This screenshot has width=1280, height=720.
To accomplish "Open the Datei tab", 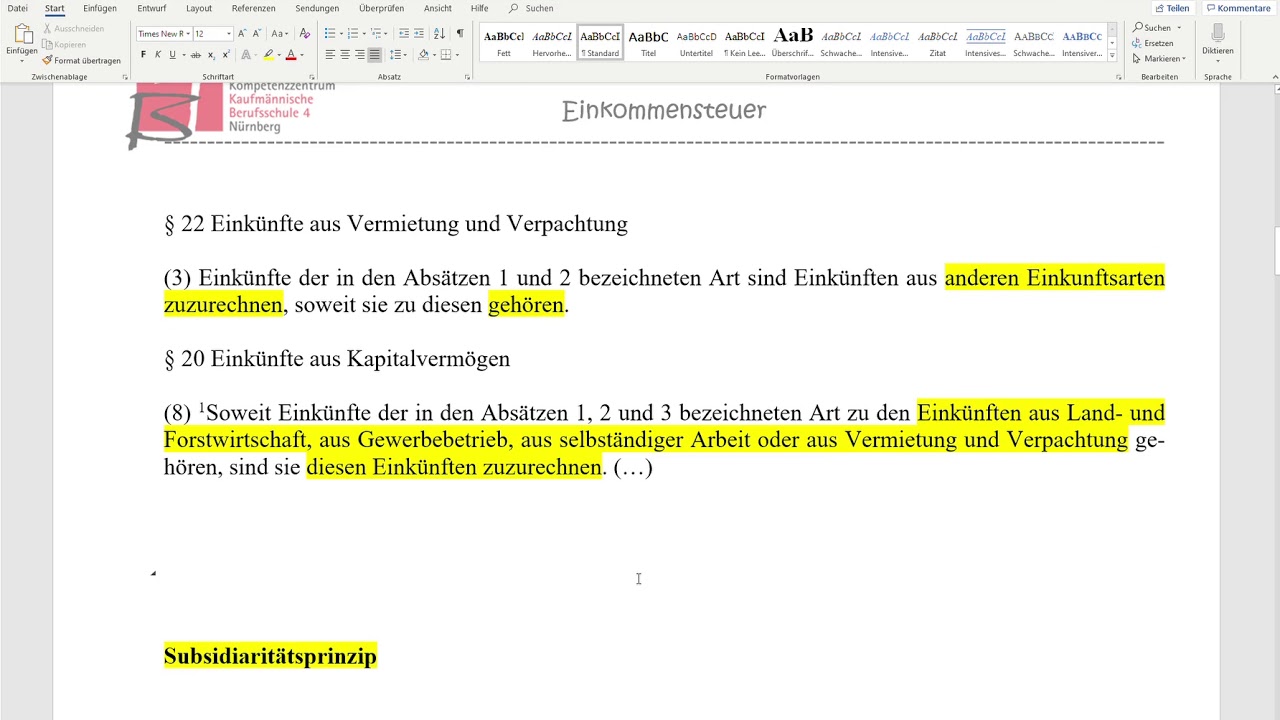I will [x=18, y=8].
